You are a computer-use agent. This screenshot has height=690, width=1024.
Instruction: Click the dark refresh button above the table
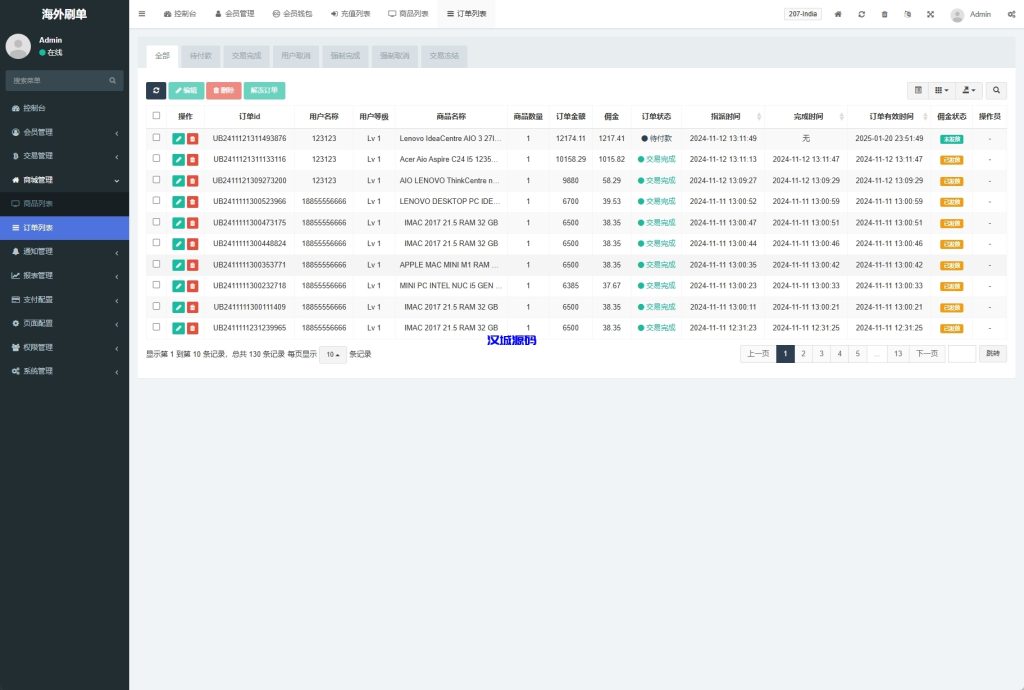156,91
